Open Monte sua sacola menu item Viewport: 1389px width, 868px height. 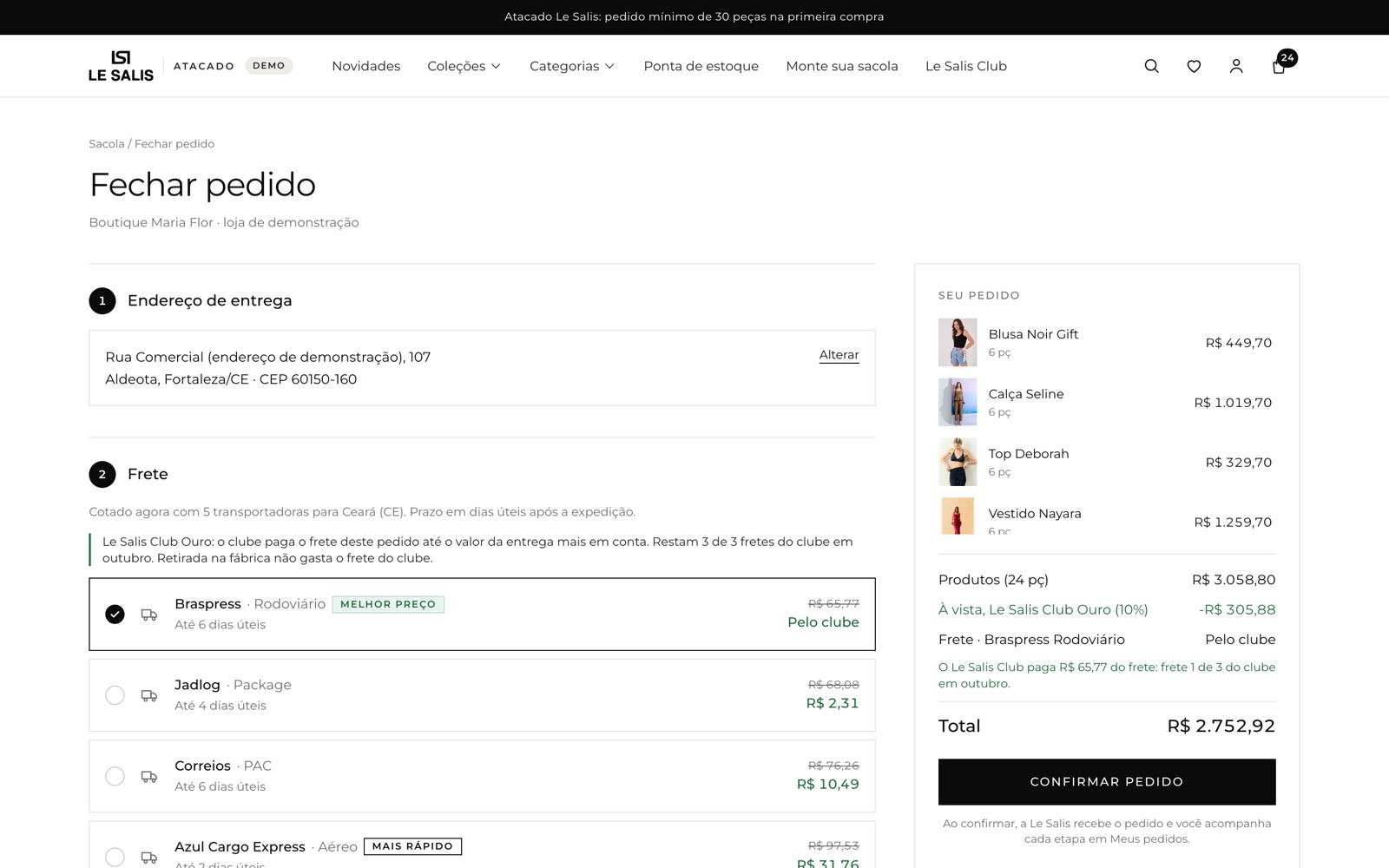click(842, 66)
